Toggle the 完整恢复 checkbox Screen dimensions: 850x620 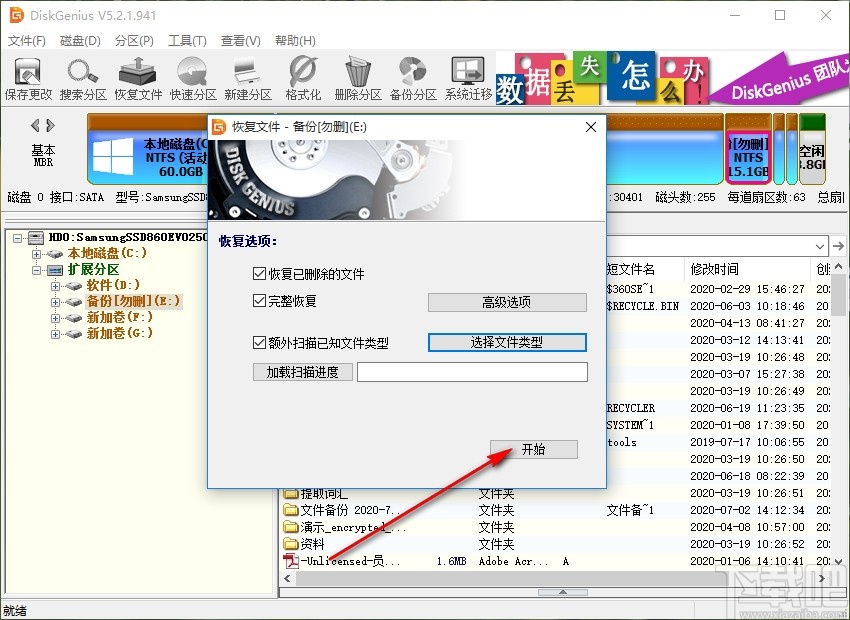click(x=259, y=301)
